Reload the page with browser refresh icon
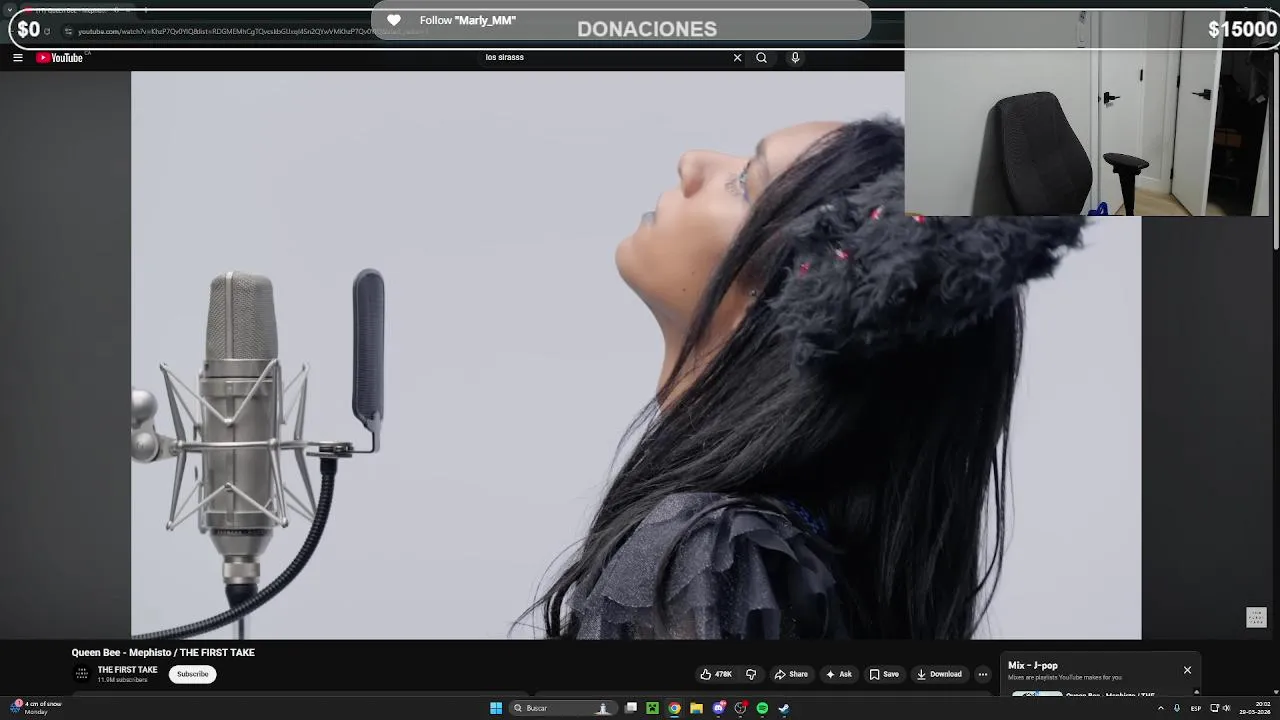The image size is (1280, 720). (47, 31)
